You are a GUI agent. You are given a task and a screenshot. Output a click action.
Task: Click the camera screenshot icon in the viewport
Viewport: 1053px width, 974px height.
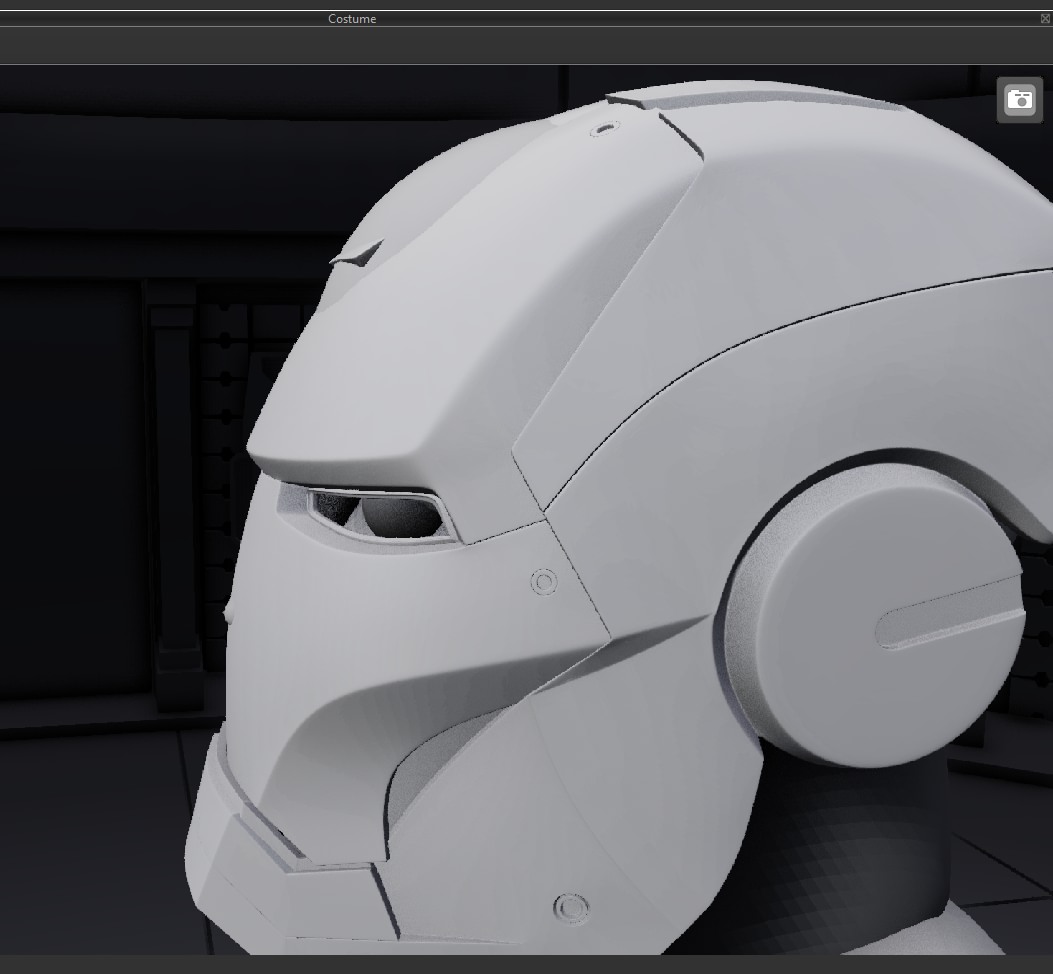(1019, 100)
